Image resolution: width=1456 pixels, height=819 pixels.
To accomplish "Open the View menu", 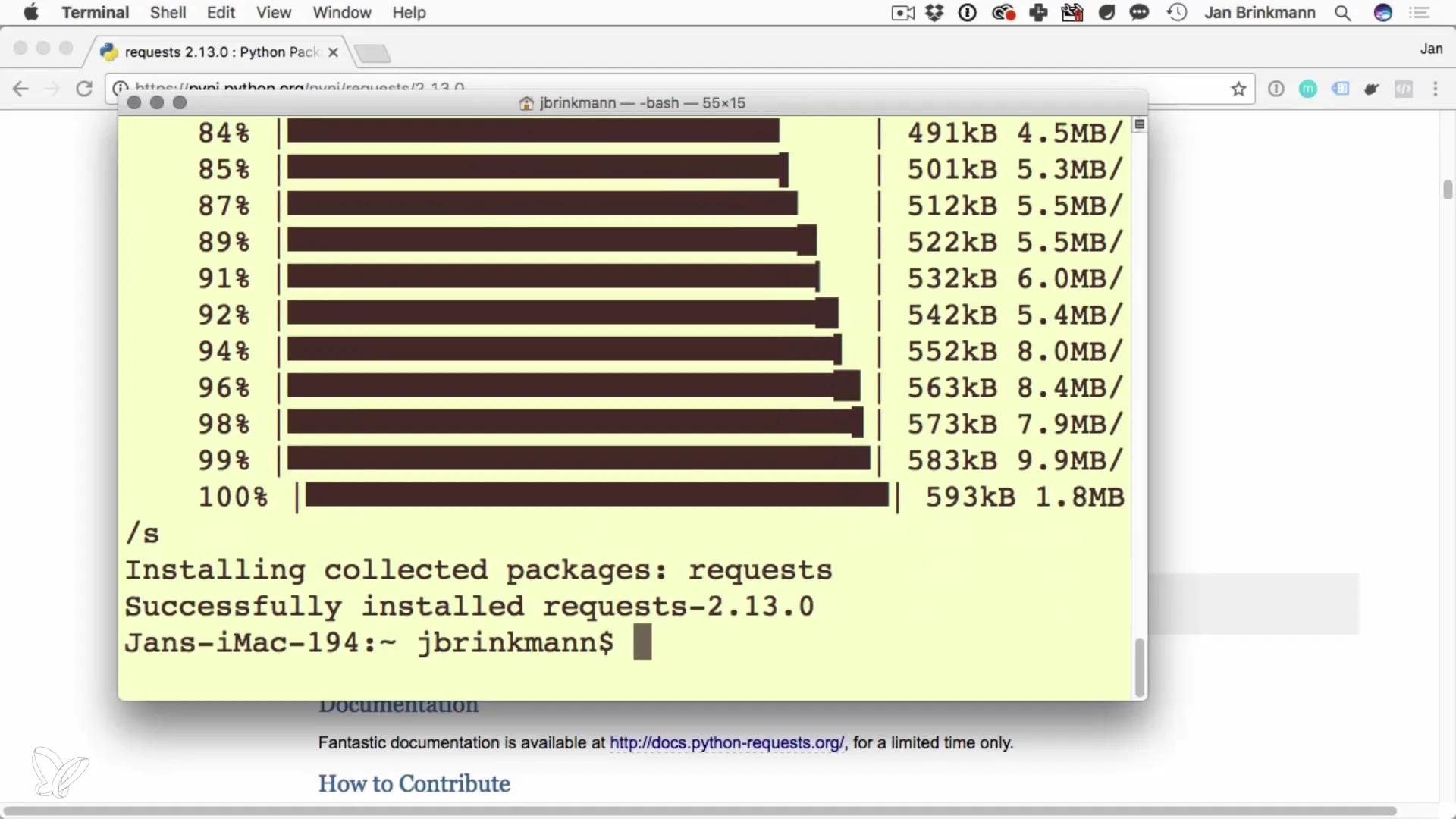I will 274,12.
